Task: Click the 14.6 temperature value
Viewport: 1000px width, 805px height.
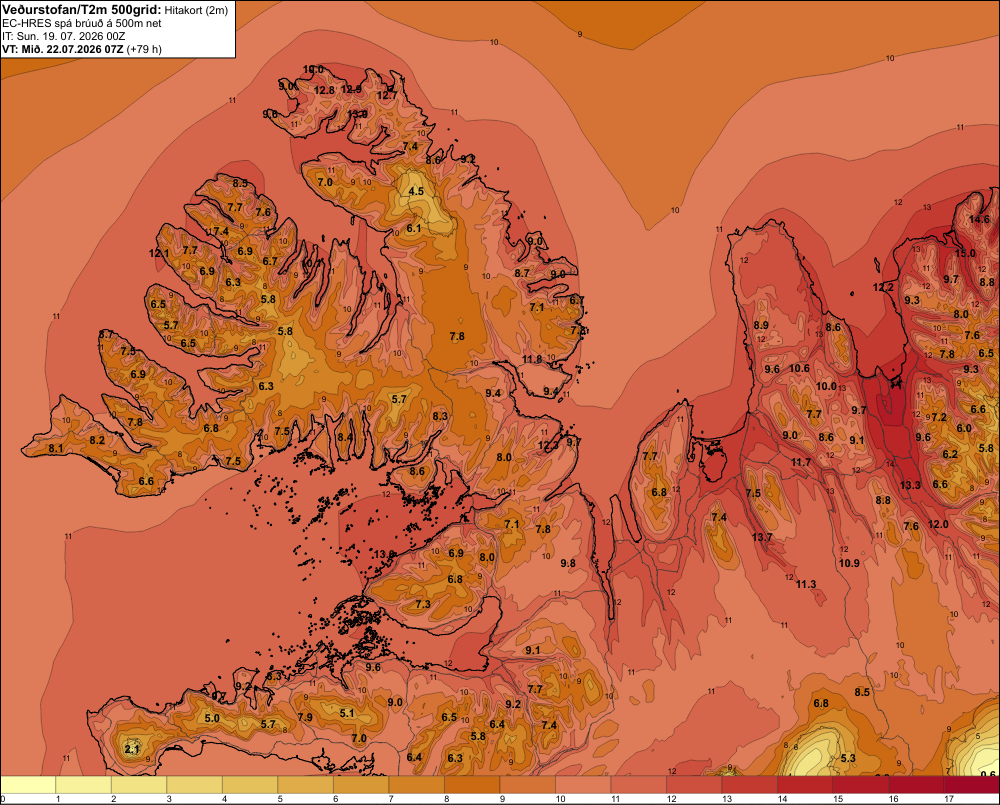Action: [x=979, y=219]
